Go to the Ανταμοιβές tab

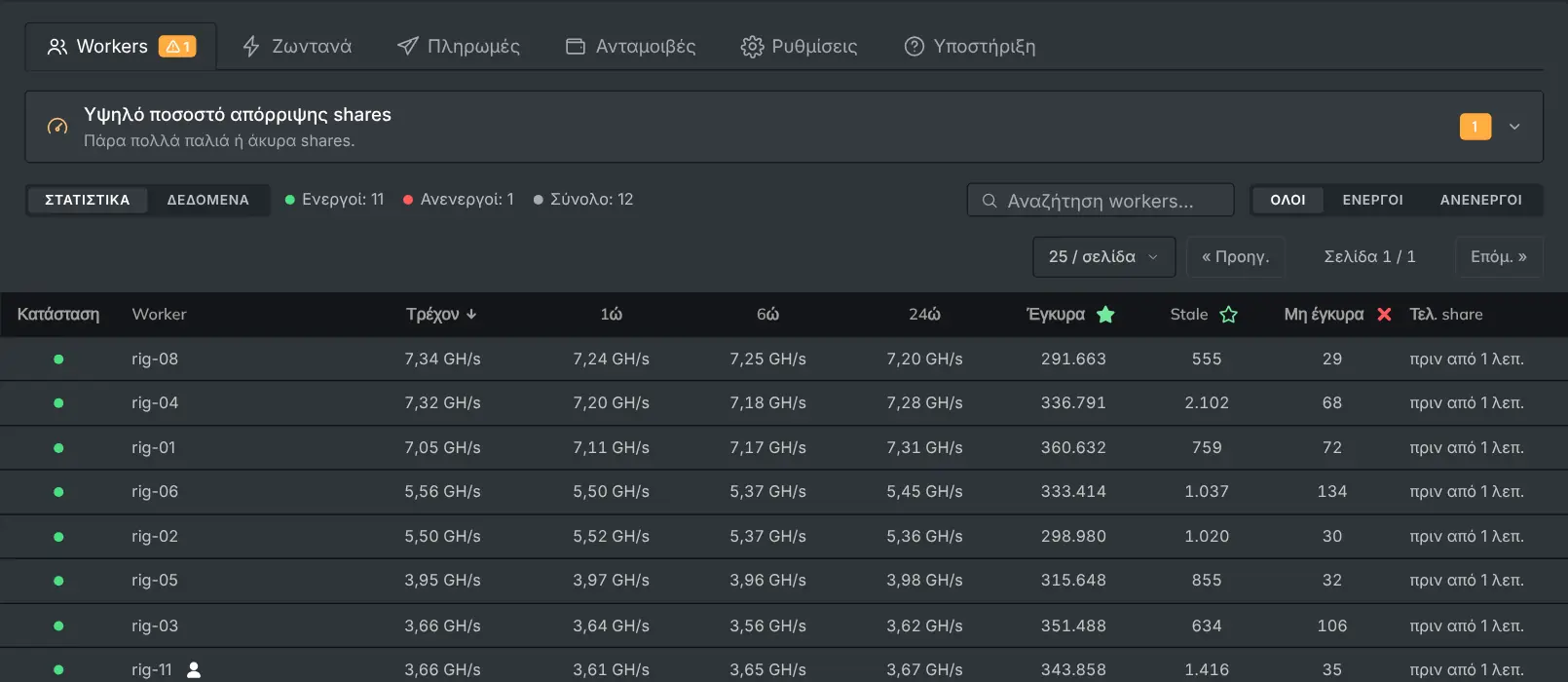point(631,47)
